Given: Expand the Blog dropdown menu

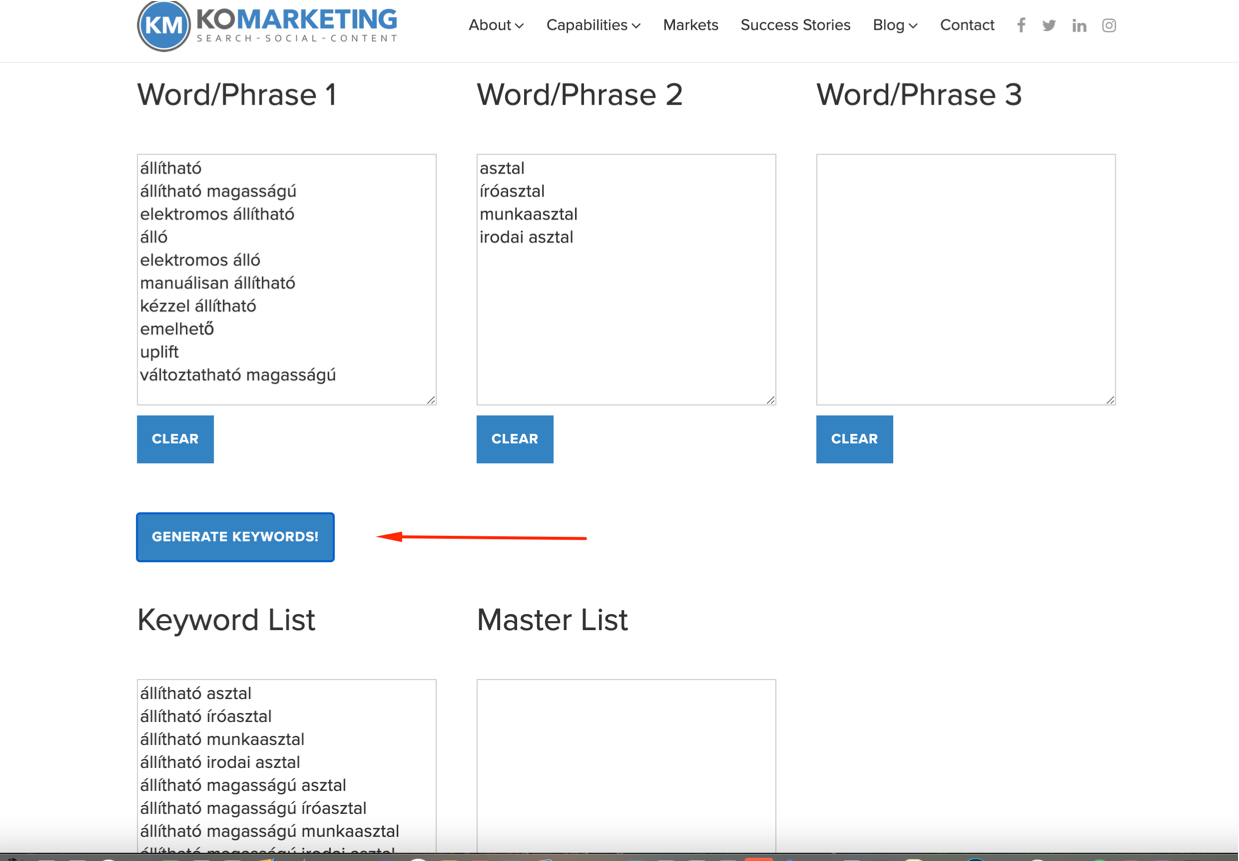Looking at the screenshot, I should coord(894,25).
